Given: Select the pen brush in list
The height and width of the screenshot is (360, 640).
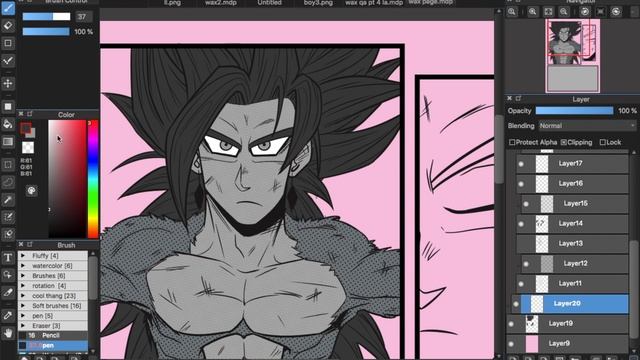Looking at the screenshot, I should (x=53, y=345).
